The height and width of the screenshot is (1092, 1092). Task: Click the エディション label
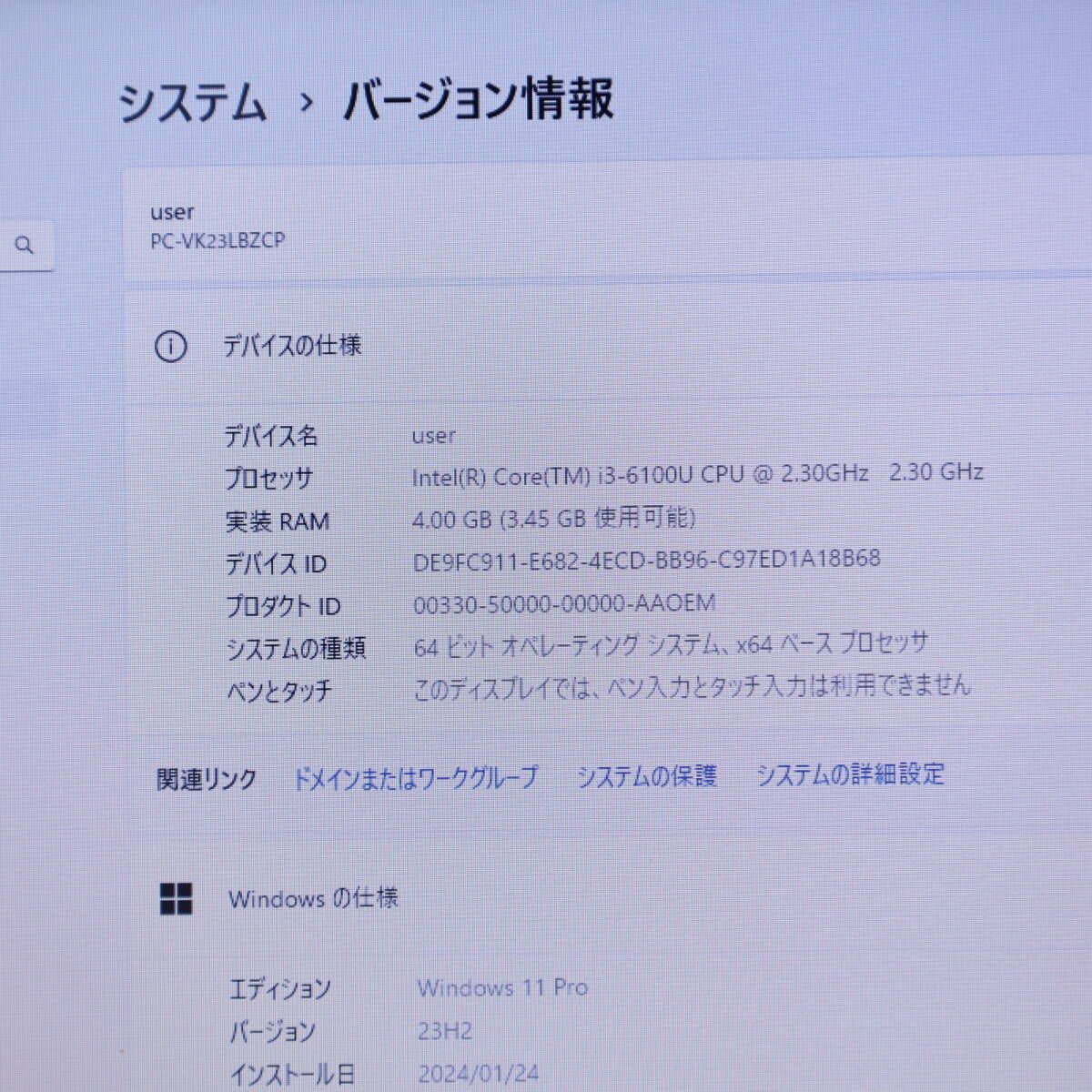coord(280,989)
